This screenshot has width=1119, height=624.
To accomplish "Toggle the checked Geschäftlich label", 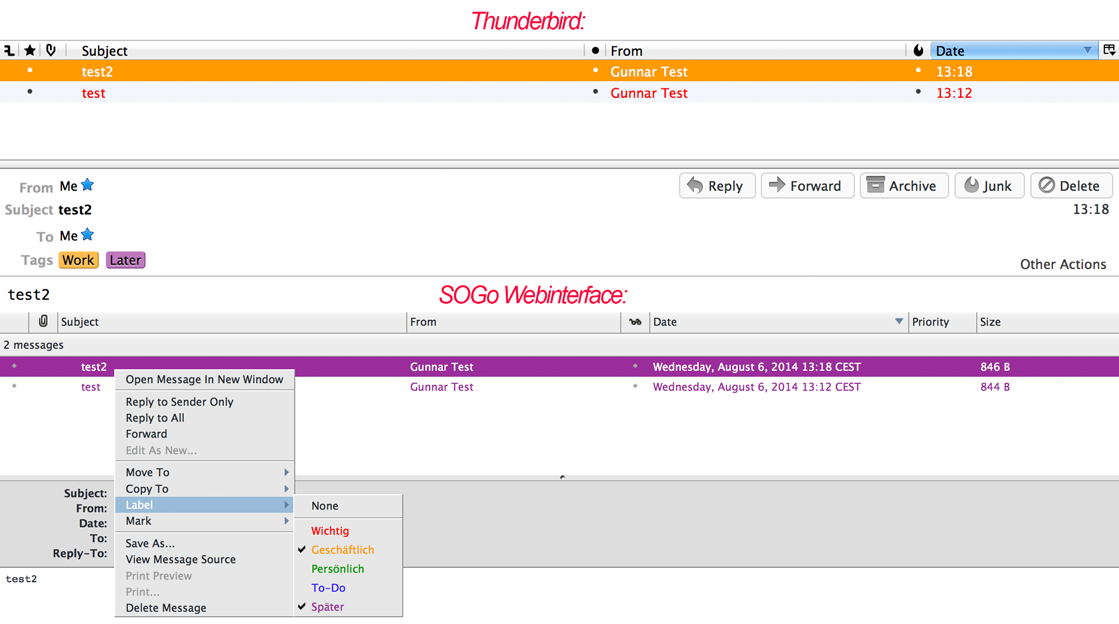I will point(342,550).
